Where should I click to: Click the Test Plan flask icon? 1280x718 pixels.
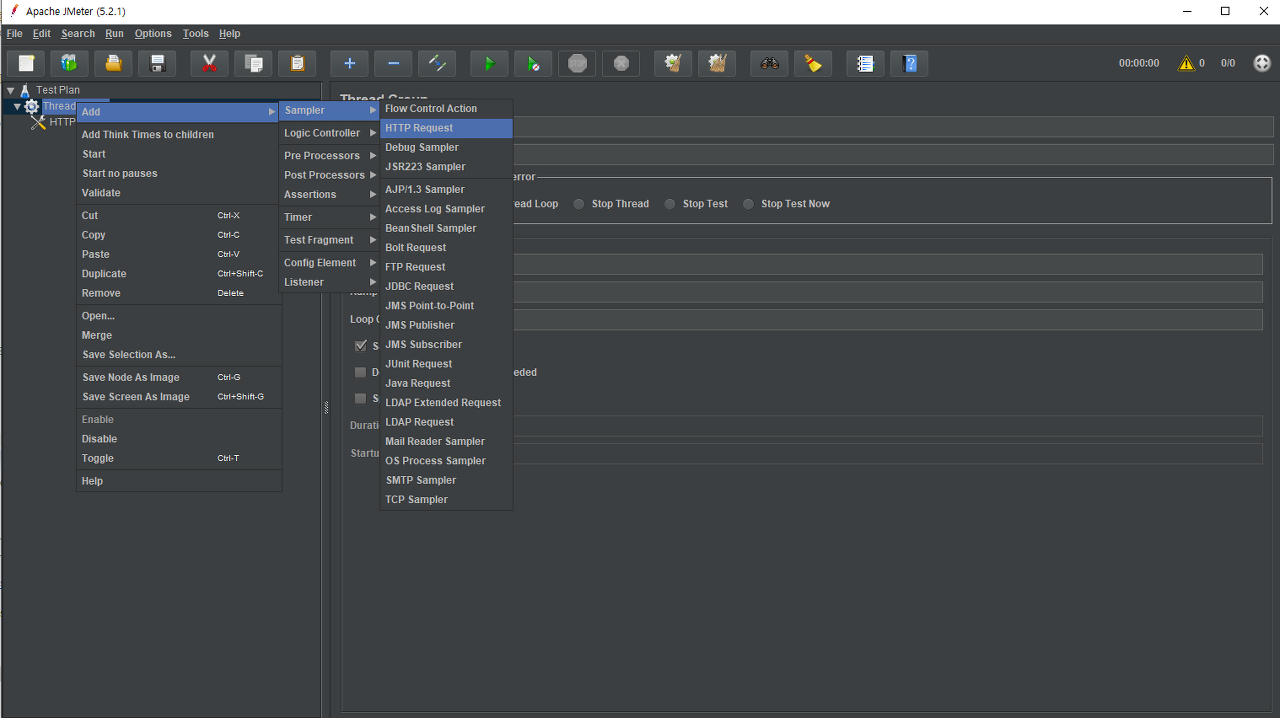click(26, 90)
